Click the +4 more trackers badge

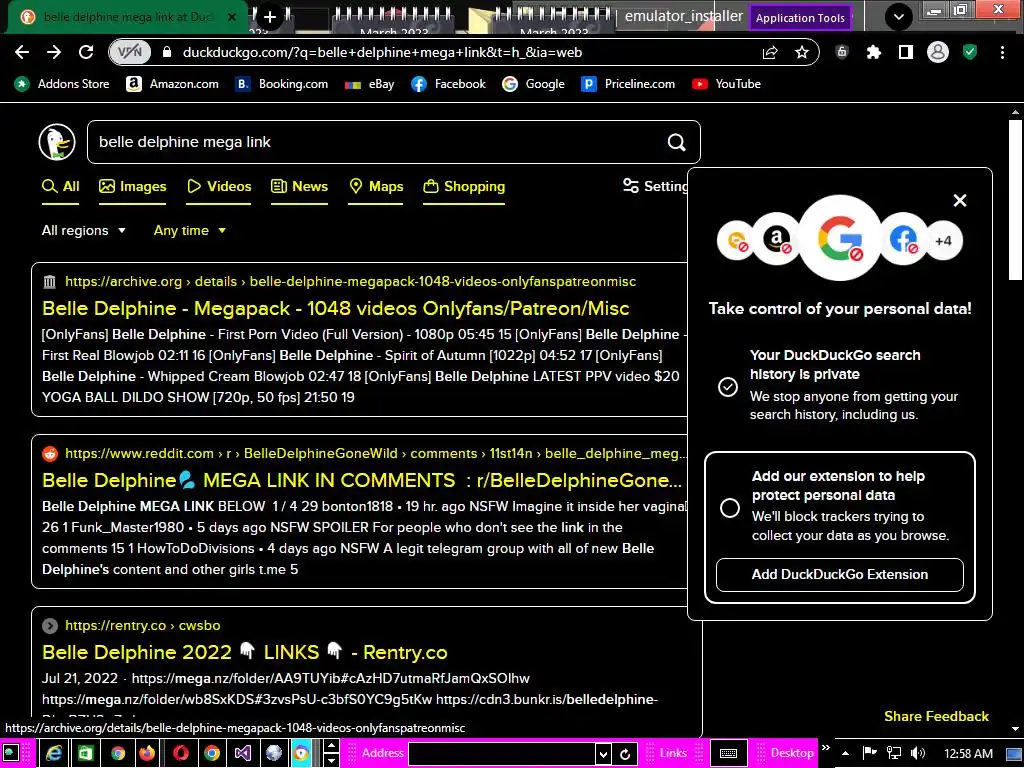point(943,240)
